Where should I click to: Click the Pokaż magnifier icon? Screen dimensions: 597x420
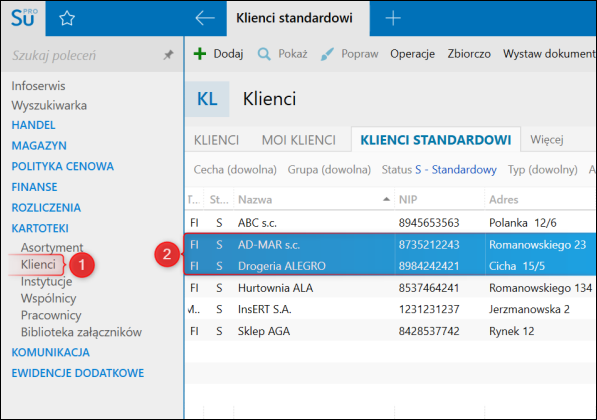[264, 54]
